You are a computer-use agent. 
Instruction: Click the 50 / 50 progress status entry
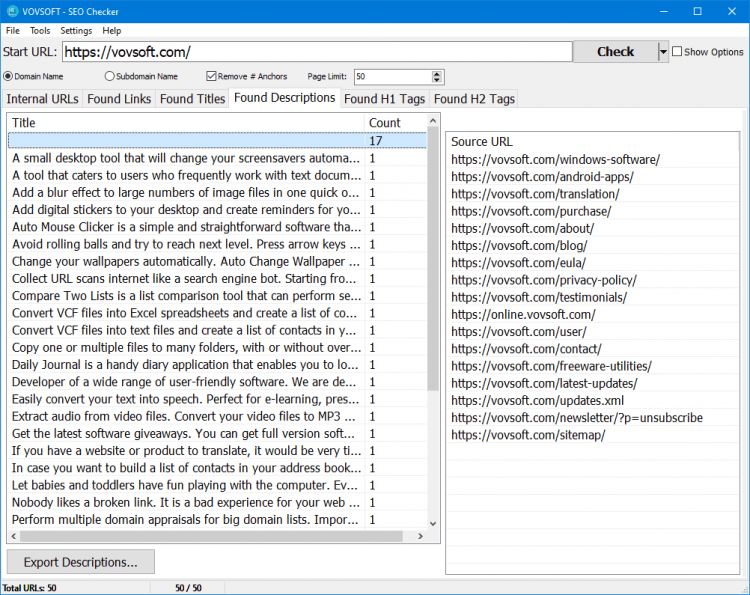click(188, 588)
